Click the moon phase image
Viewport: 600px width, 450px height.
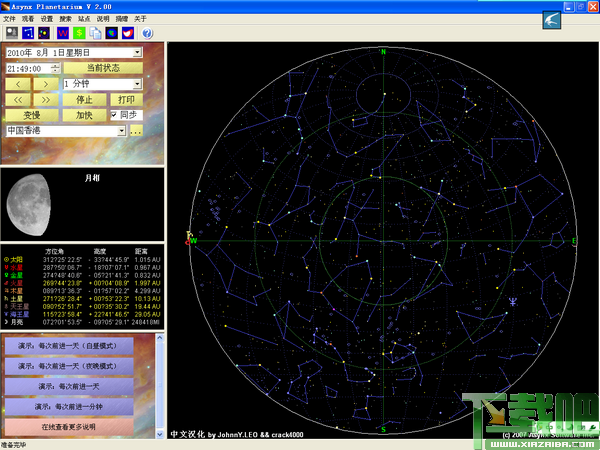[29, 205]
